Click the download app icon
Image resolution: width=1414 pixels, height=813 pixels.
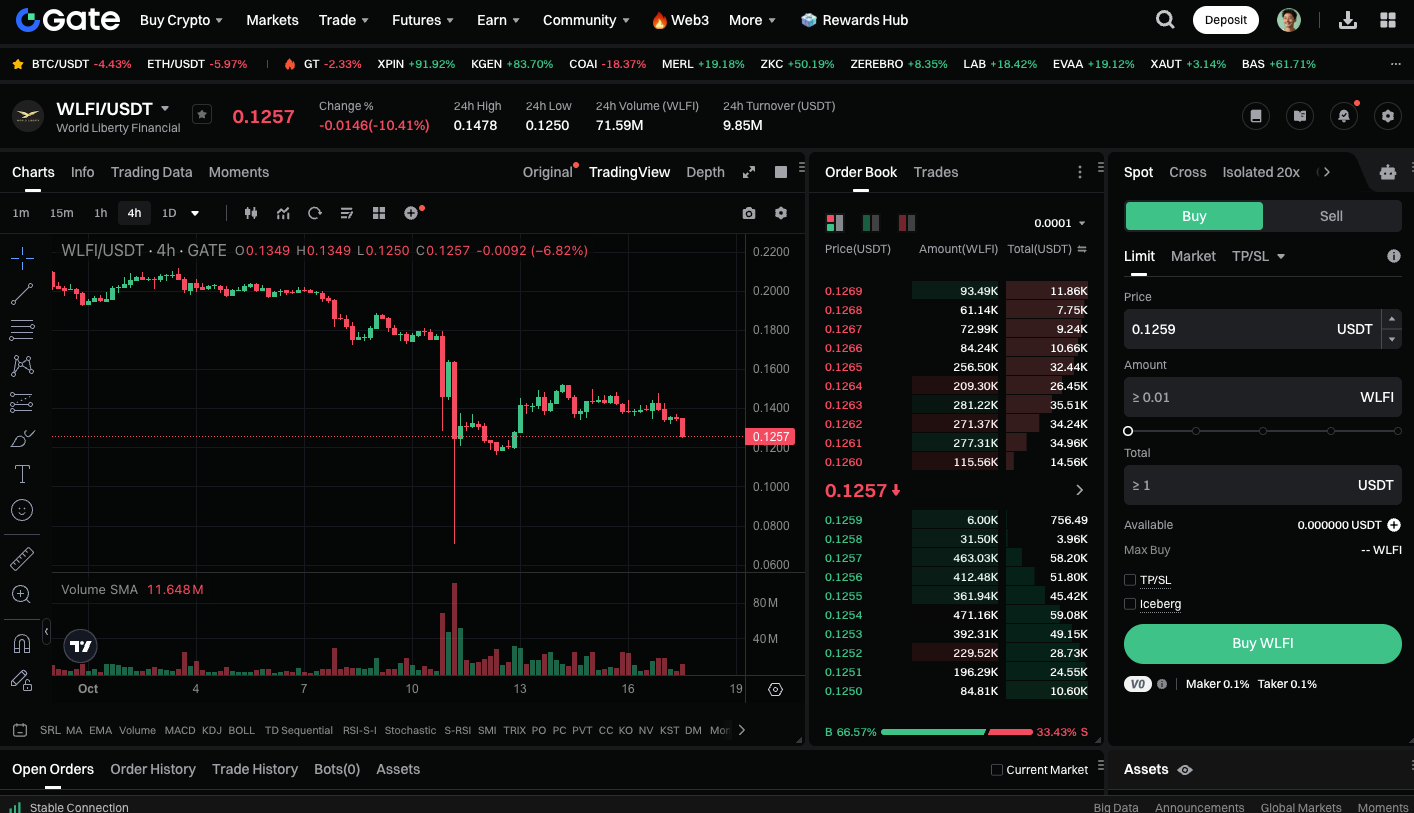pos(1348,20)
